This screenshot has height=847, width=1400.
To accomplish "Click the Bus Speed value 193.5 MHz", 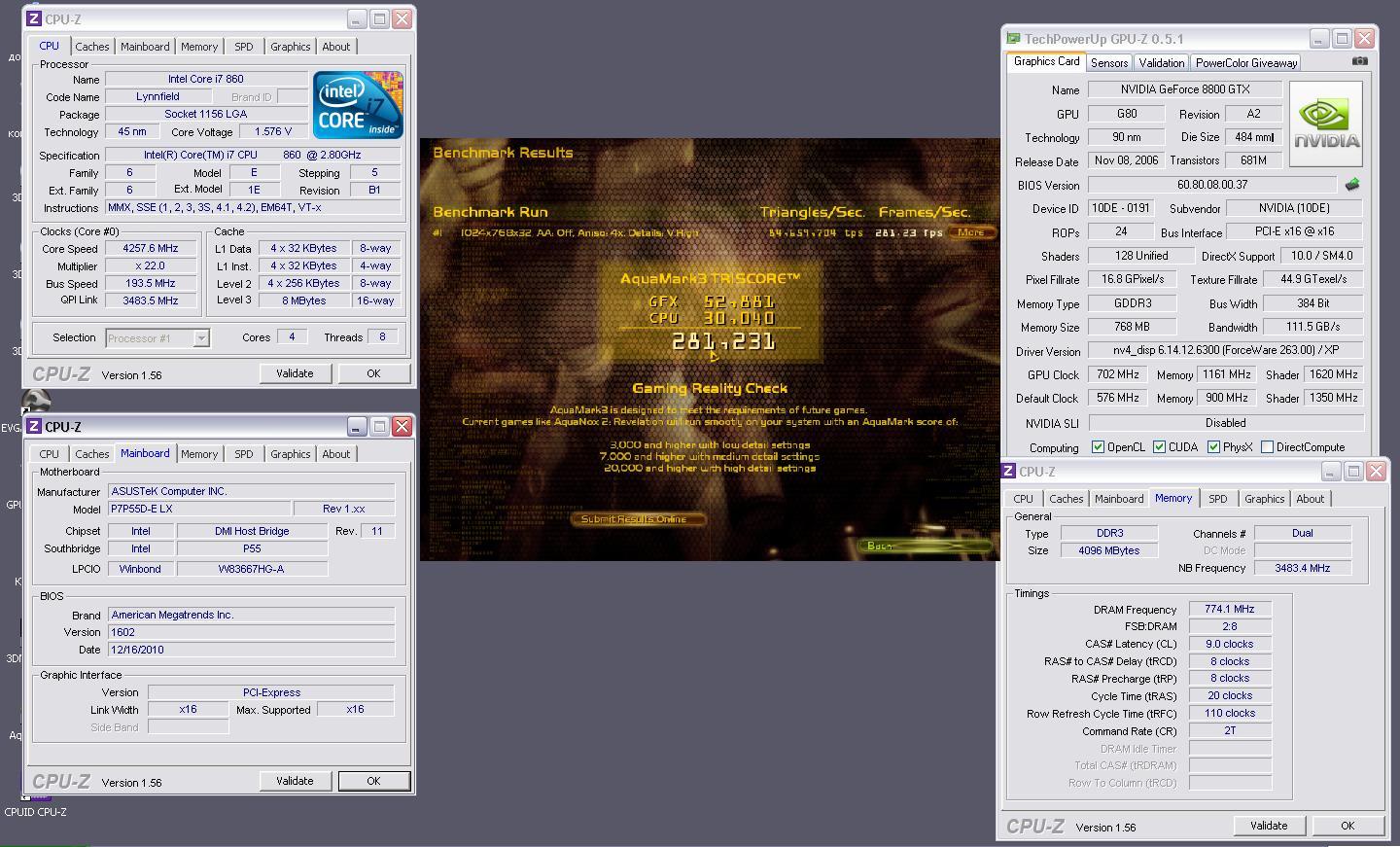I will point(151,283).
